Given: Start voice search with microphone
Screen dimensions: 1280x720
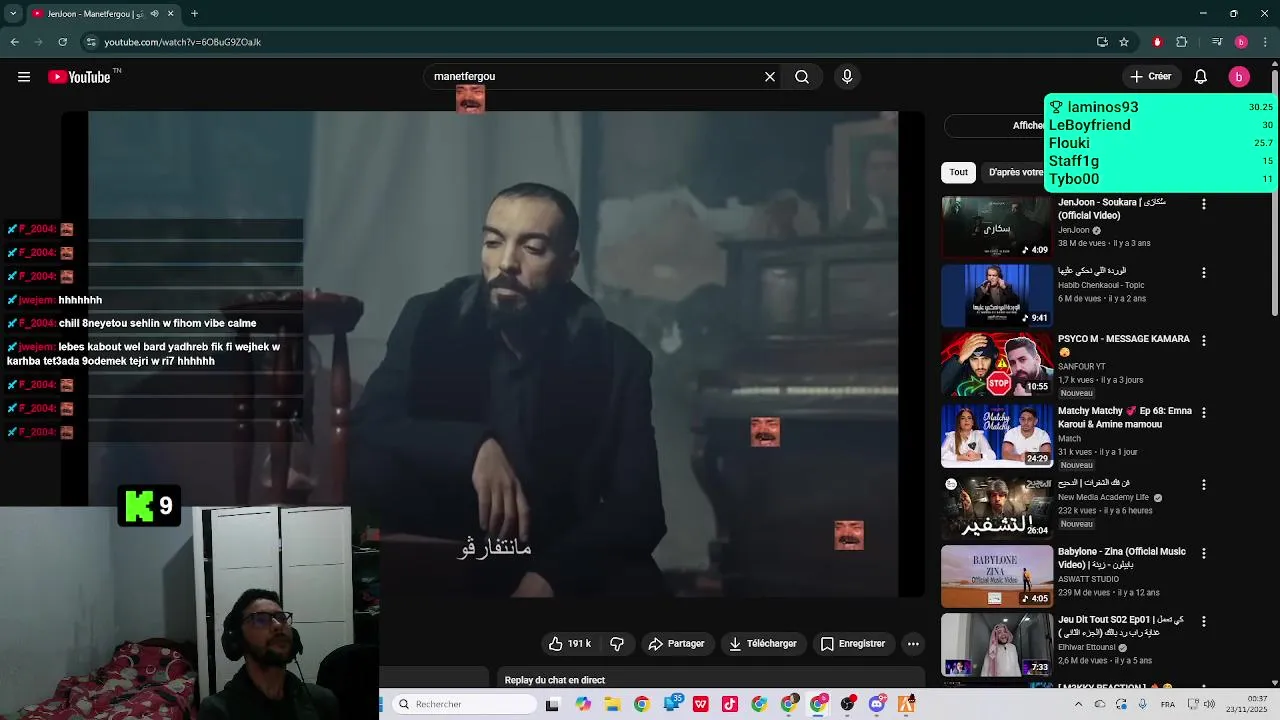Looking at the screenshot, I should 847,77.
